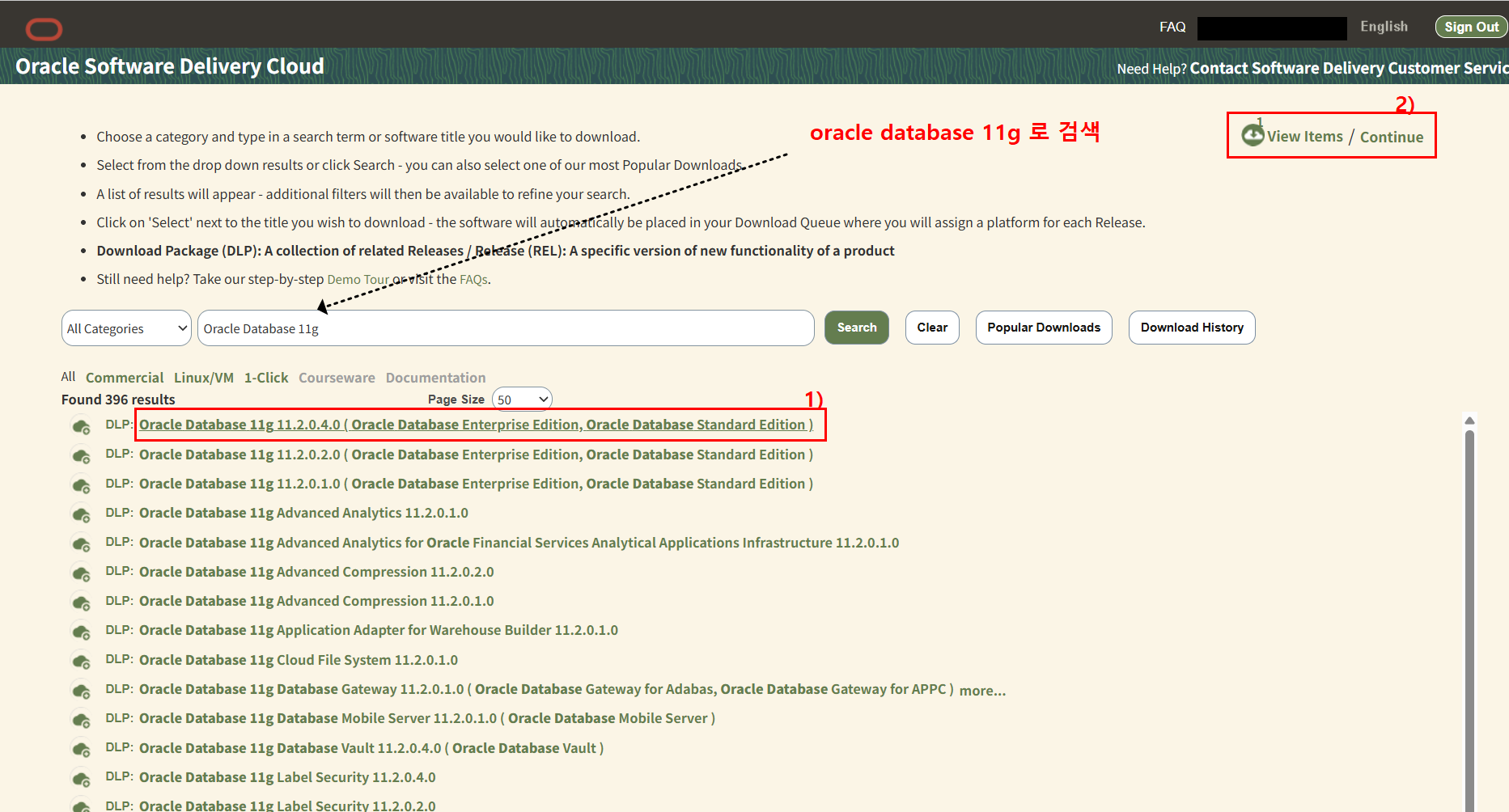Click the Oracle Software Delivery Cloud title

click(x=170, y=66)
